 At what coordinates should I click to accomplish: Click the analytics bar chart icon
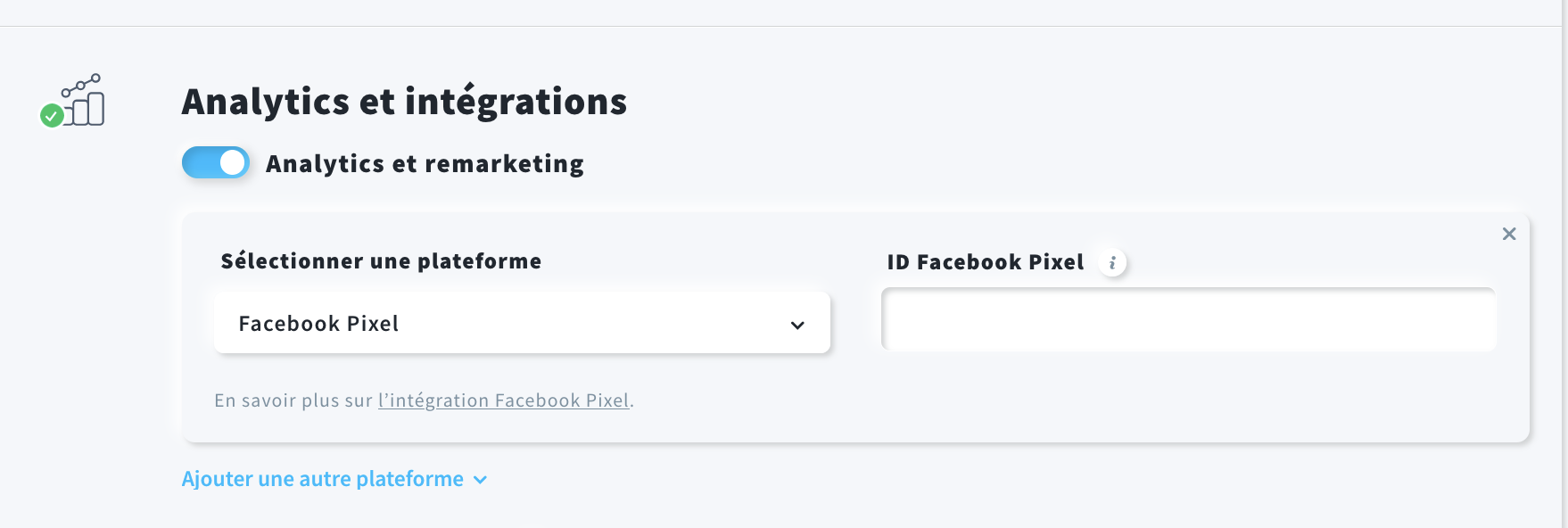click(82, 100)
